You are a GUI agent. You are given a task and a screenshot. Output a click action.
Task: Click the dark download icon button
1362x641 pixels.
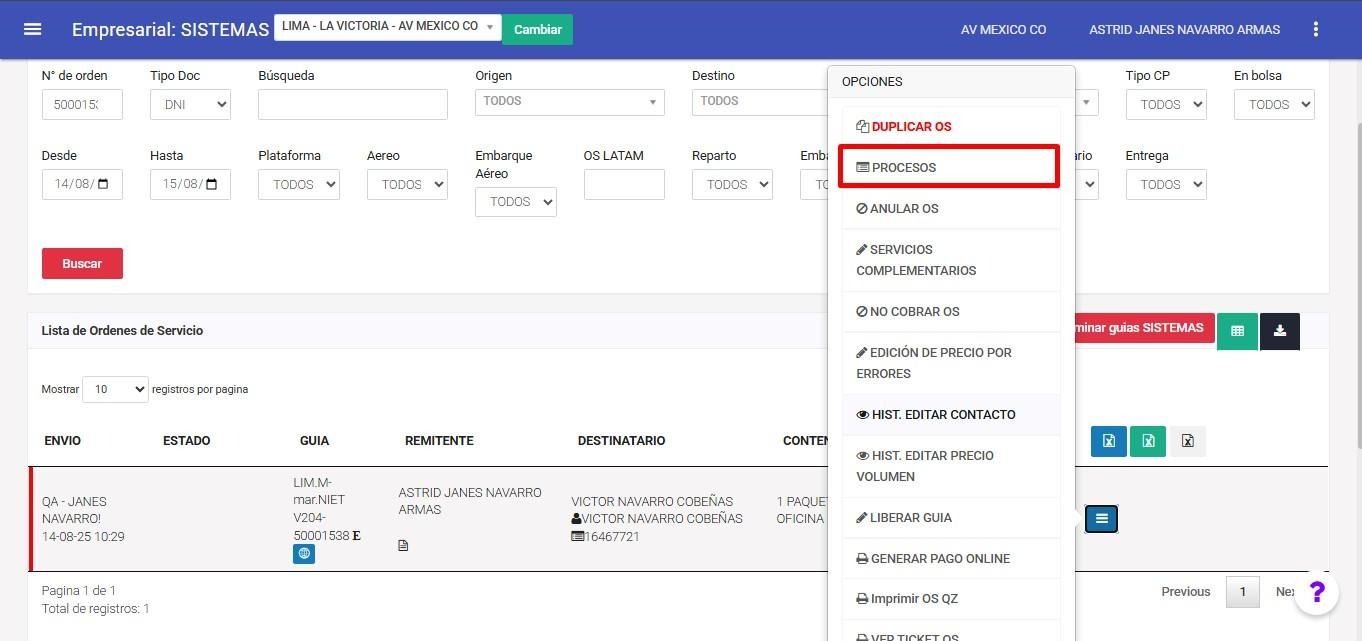tap(1279, 331)
